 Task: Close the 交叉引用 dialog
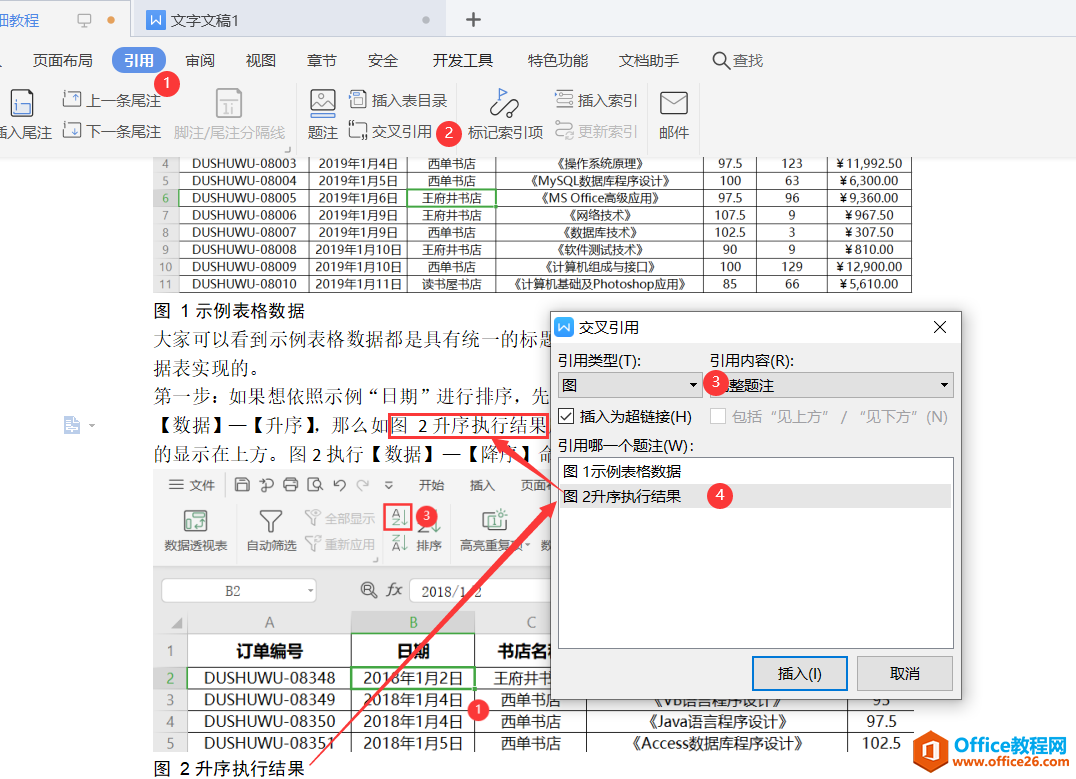click(940, 327)
